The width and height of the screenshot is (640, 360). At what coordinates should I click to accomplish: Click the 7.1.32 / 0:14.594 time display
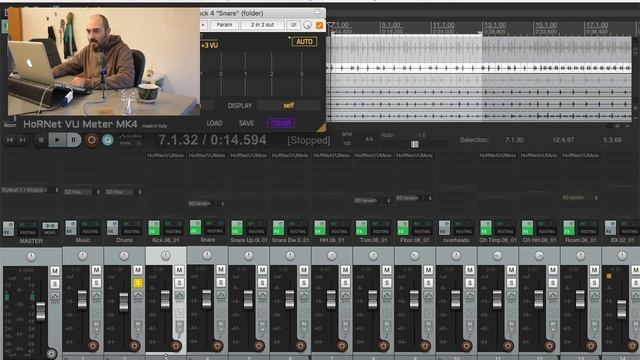(x=212, y=140)
